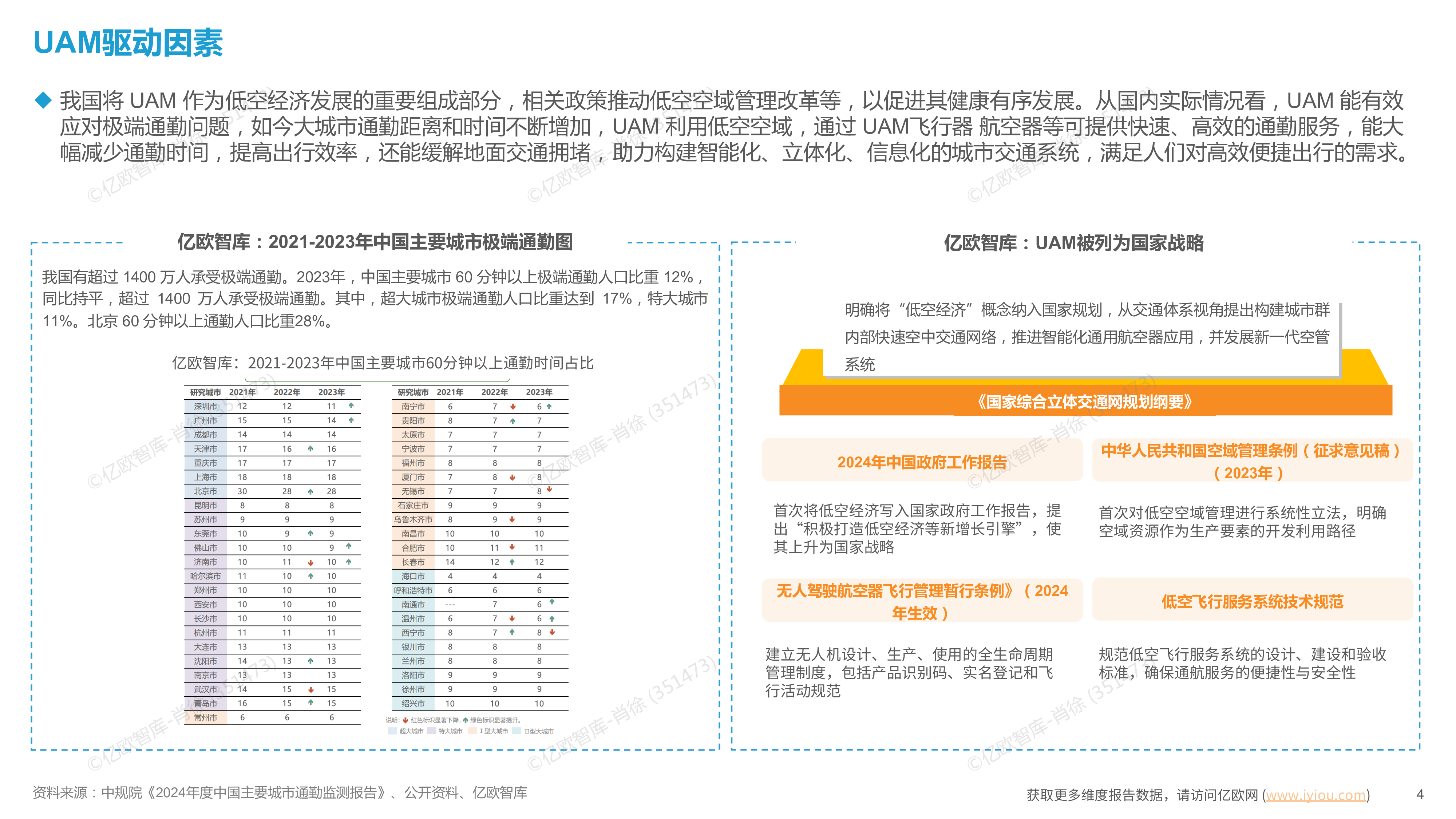Click the Ⅱ型大城市 legend color swatch

517,731
